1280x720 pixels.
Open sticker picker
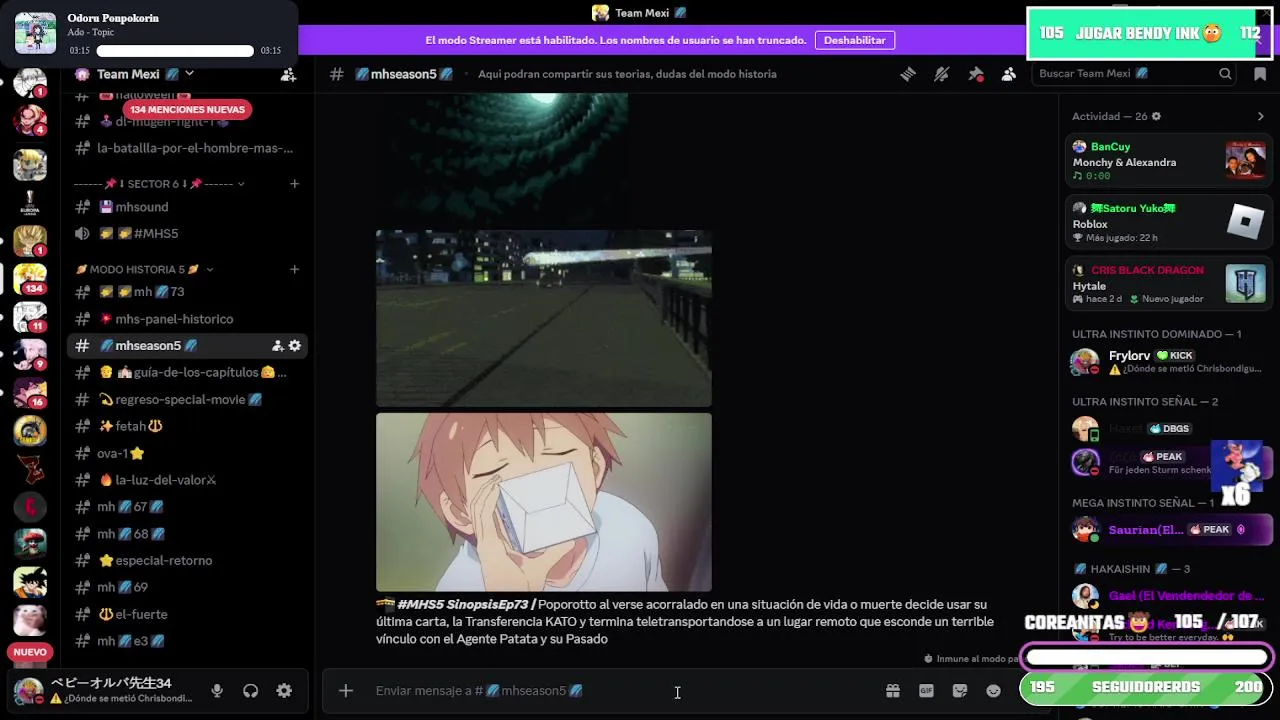[x=960, y=691]
